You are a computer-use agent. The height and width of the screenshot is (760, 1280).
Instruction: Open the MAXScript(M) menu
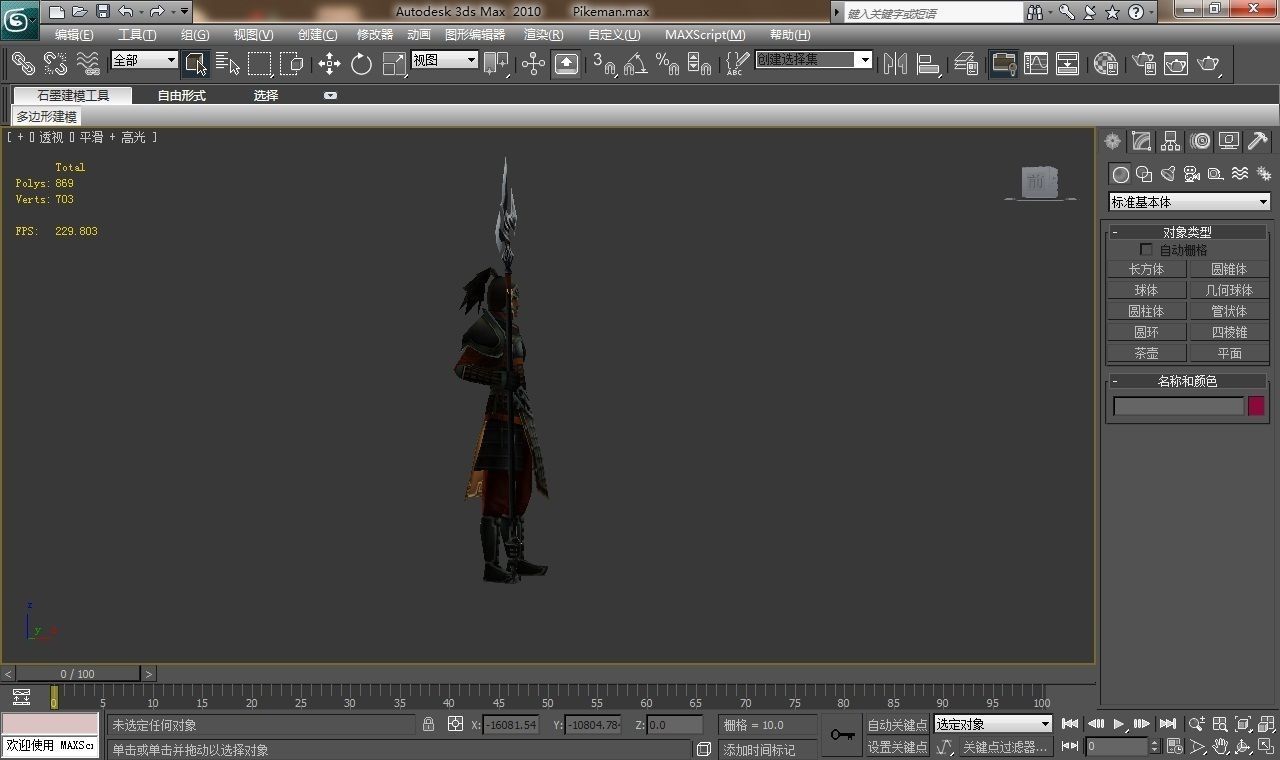pos(705,35)
